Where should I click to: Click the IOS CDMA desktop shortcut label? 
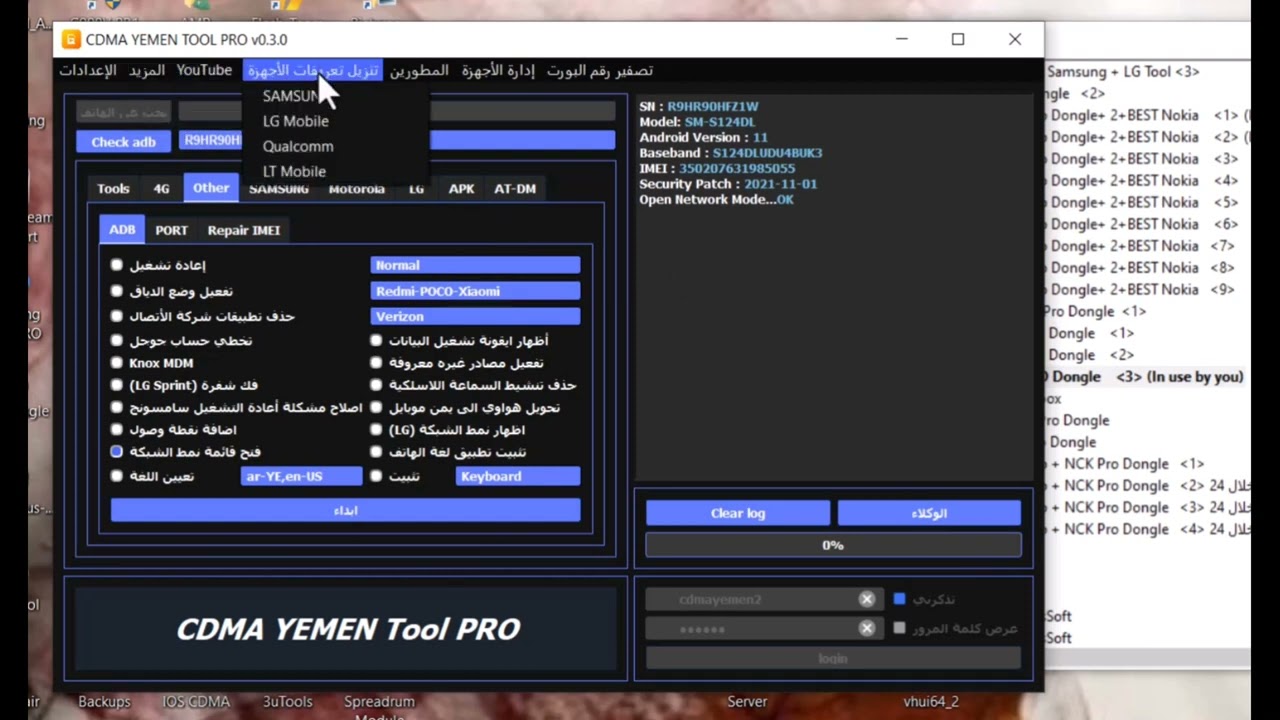tap(196, 702)
